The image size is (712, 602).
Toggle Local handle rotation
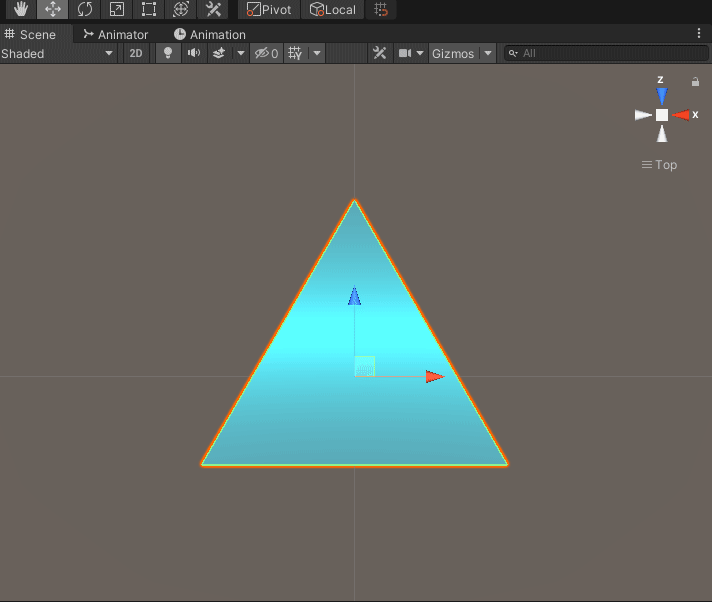click(332, 10)
